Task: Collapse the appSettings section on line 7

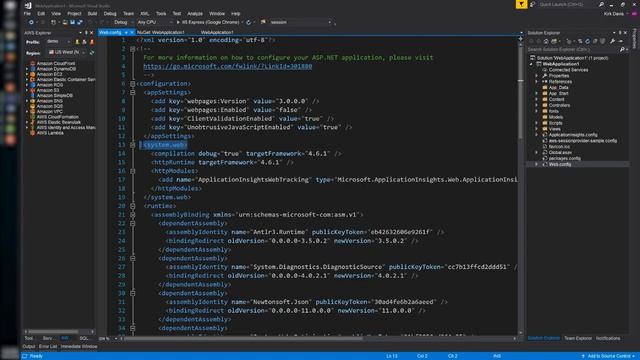Action: point(133,93)
